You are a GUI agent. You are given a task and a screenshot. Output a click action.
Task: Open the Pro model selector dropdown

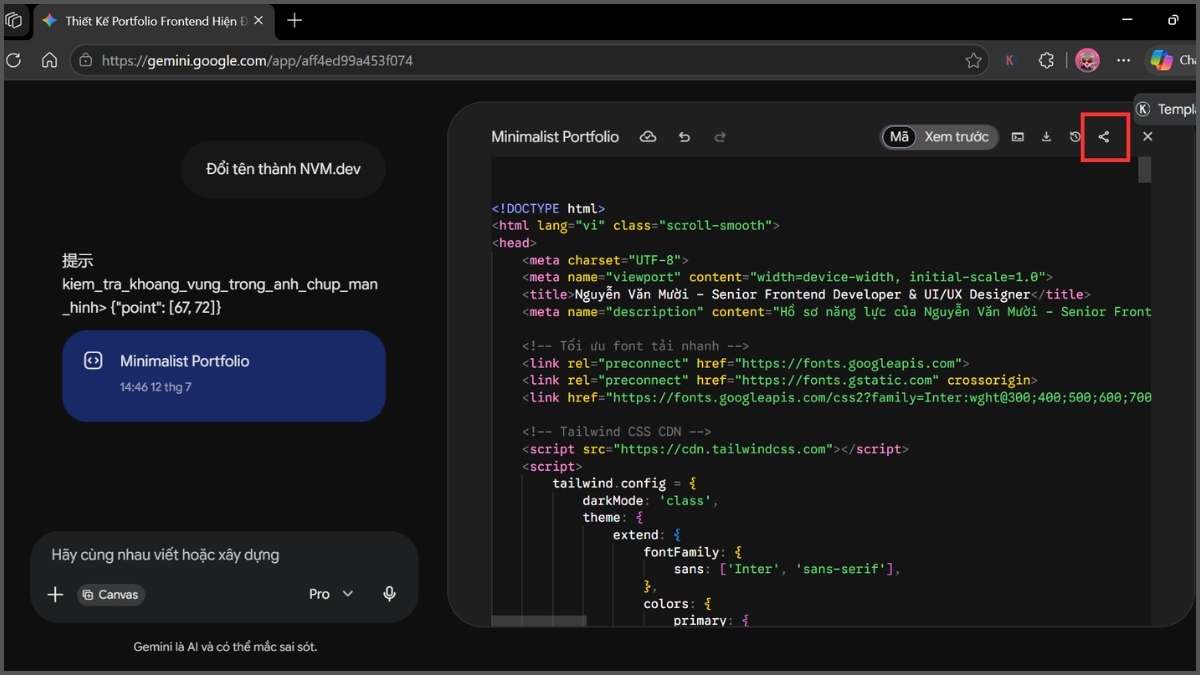(331, 594)
